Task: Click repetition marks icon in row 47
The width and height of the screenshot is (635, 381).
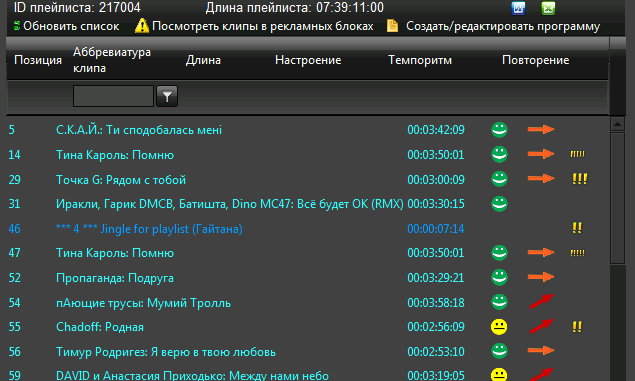Action: tap(577, 253)
